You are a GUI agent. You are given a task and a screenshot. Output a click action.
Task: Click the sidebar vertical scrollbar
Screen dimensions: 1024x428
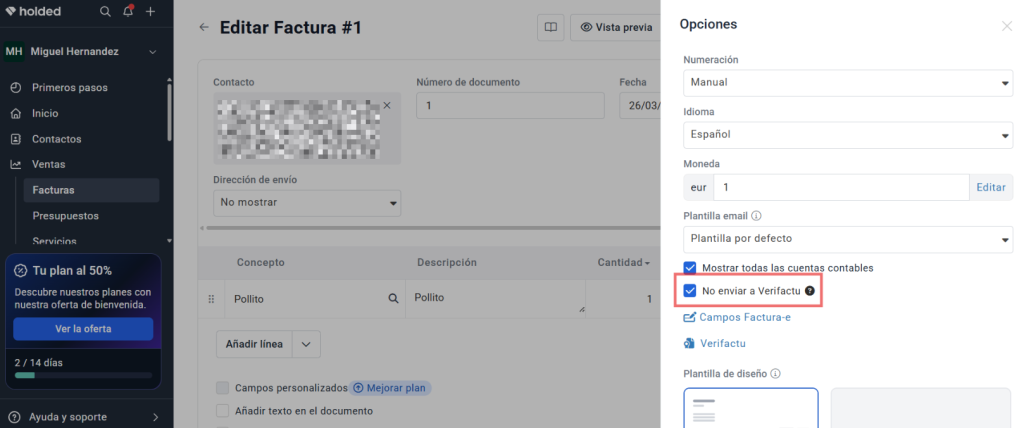point(170,111)
